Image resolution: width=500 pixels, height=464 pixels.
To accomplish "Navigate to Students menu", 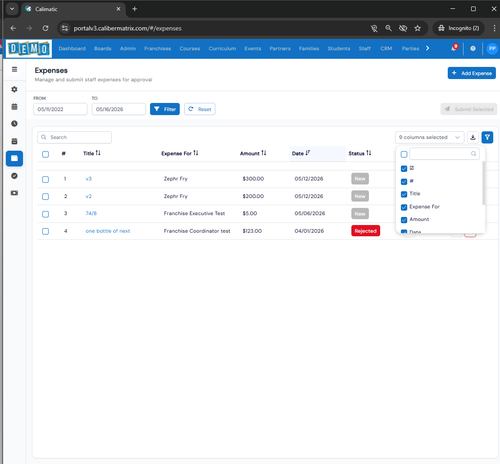I will tap(339, 48).
